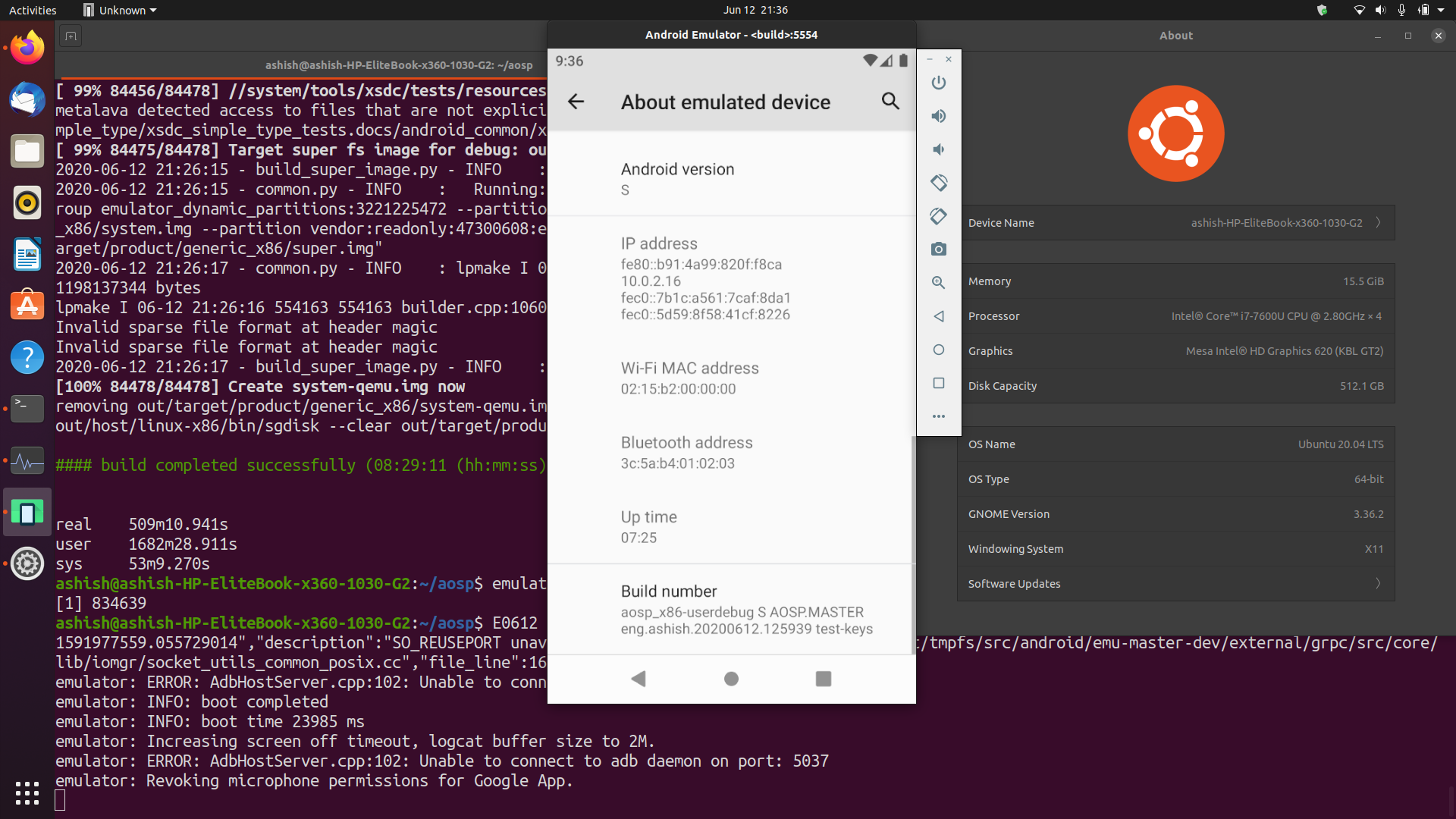
Task: Open the Activities overview
Action: (32, 10)
